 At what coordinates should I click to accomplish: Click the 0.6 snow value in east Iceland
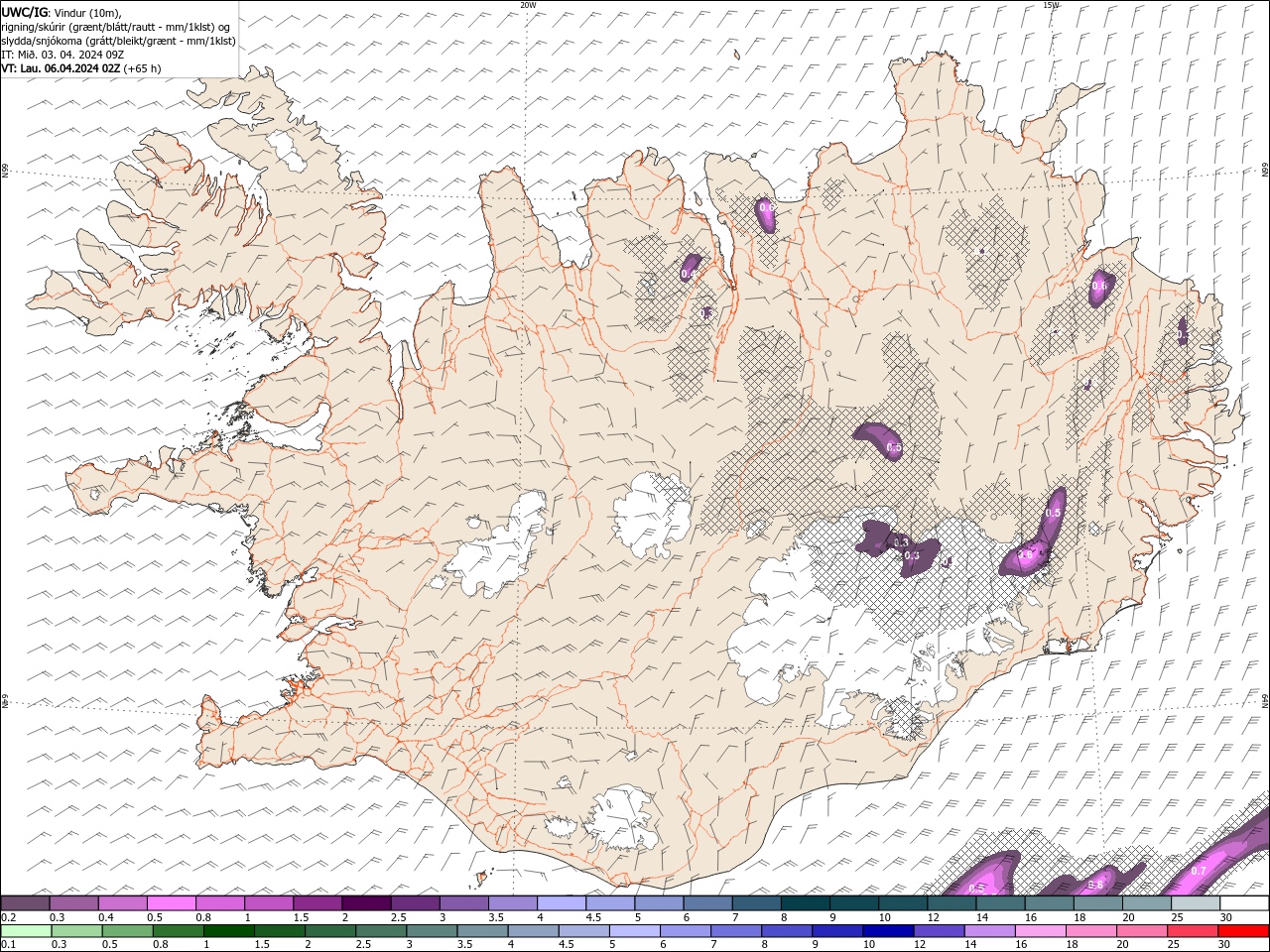1099,286
